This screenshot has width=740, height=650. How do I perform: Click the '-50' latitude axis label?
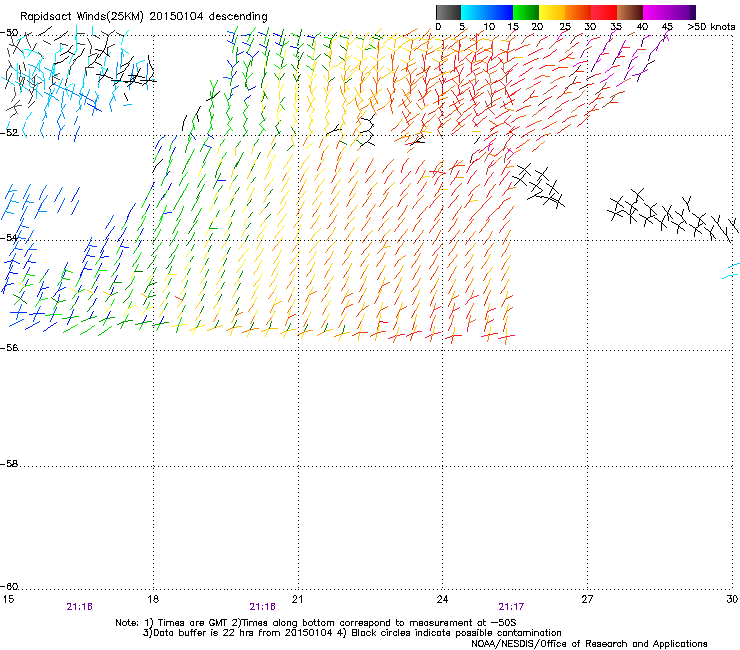[x=9, y=33]
